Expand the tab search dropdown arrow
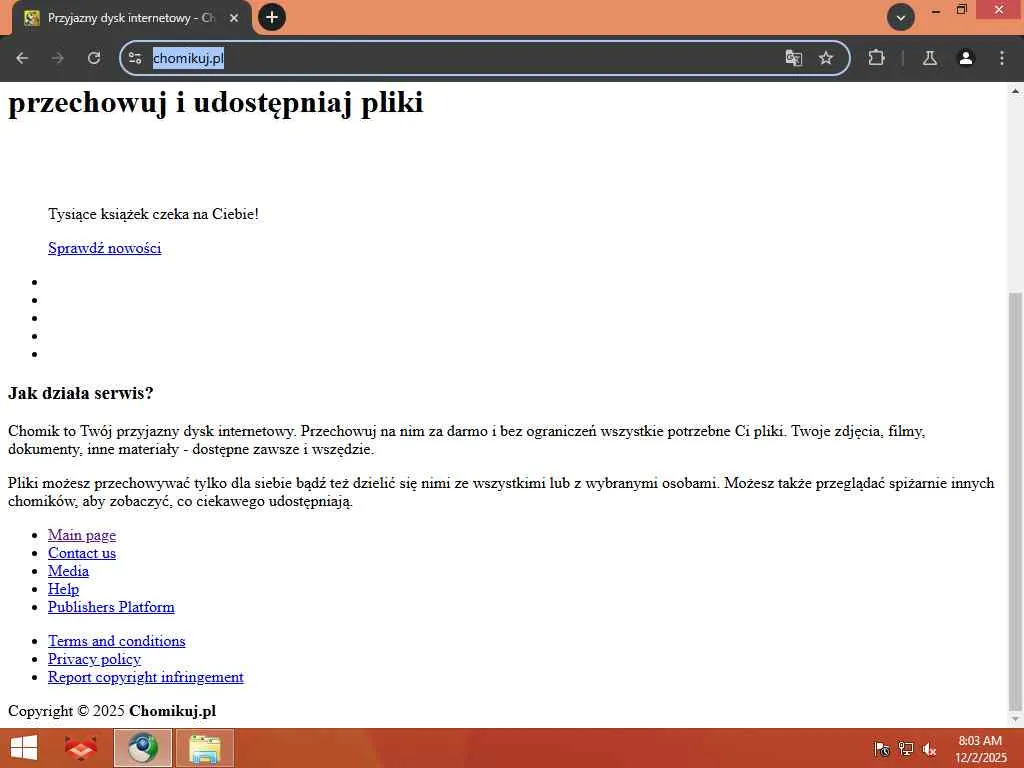The height and width of the screenshot is (768, 1024). click(x=901, y=18)
